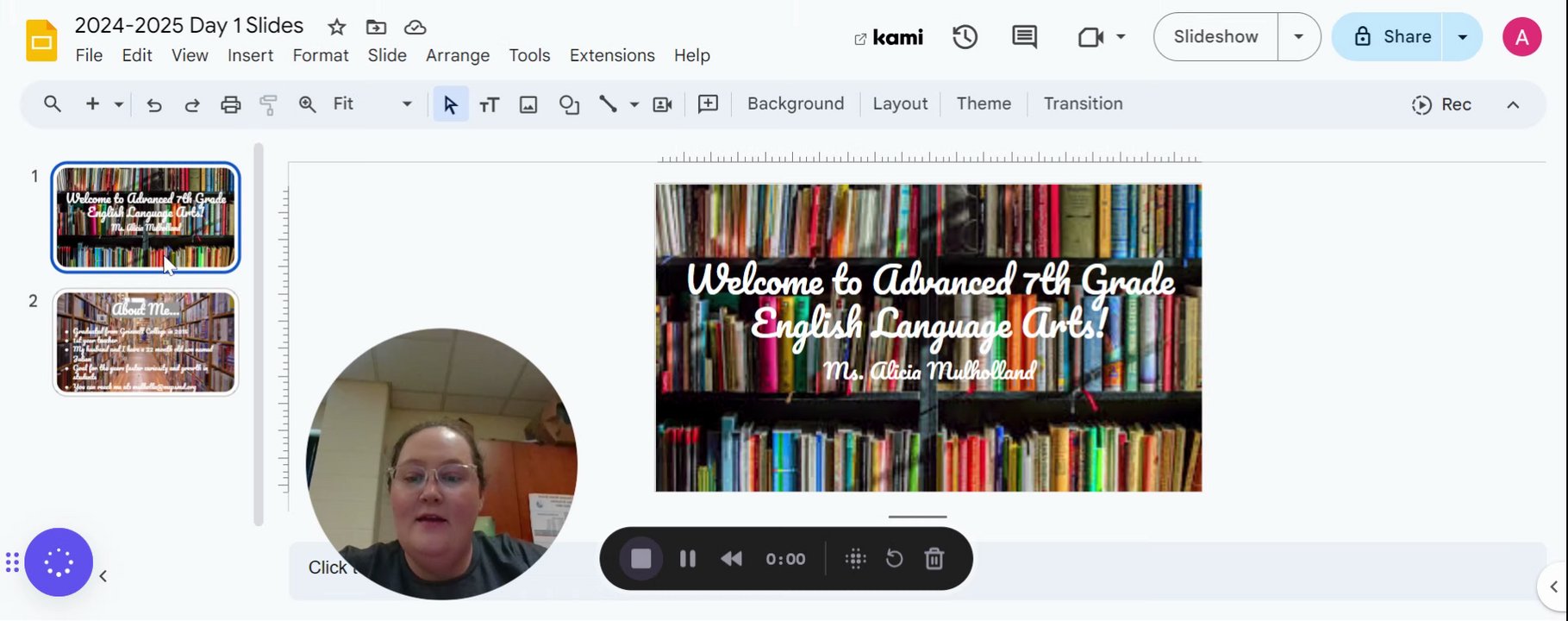
Task: Open the Tools menu
Action: click(x=529, y=55)
